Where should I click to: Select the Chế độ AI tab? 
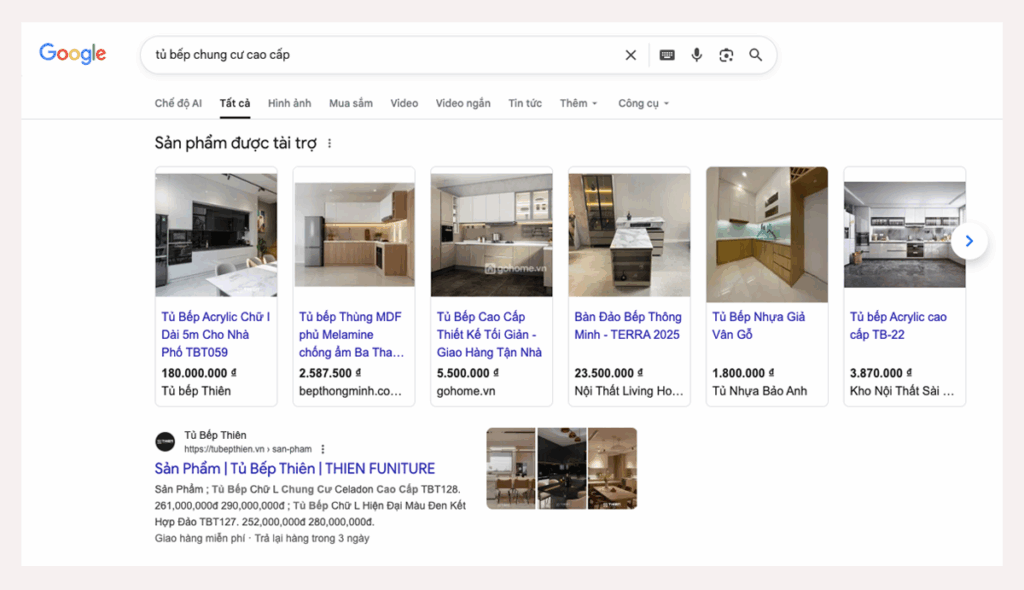178,103
